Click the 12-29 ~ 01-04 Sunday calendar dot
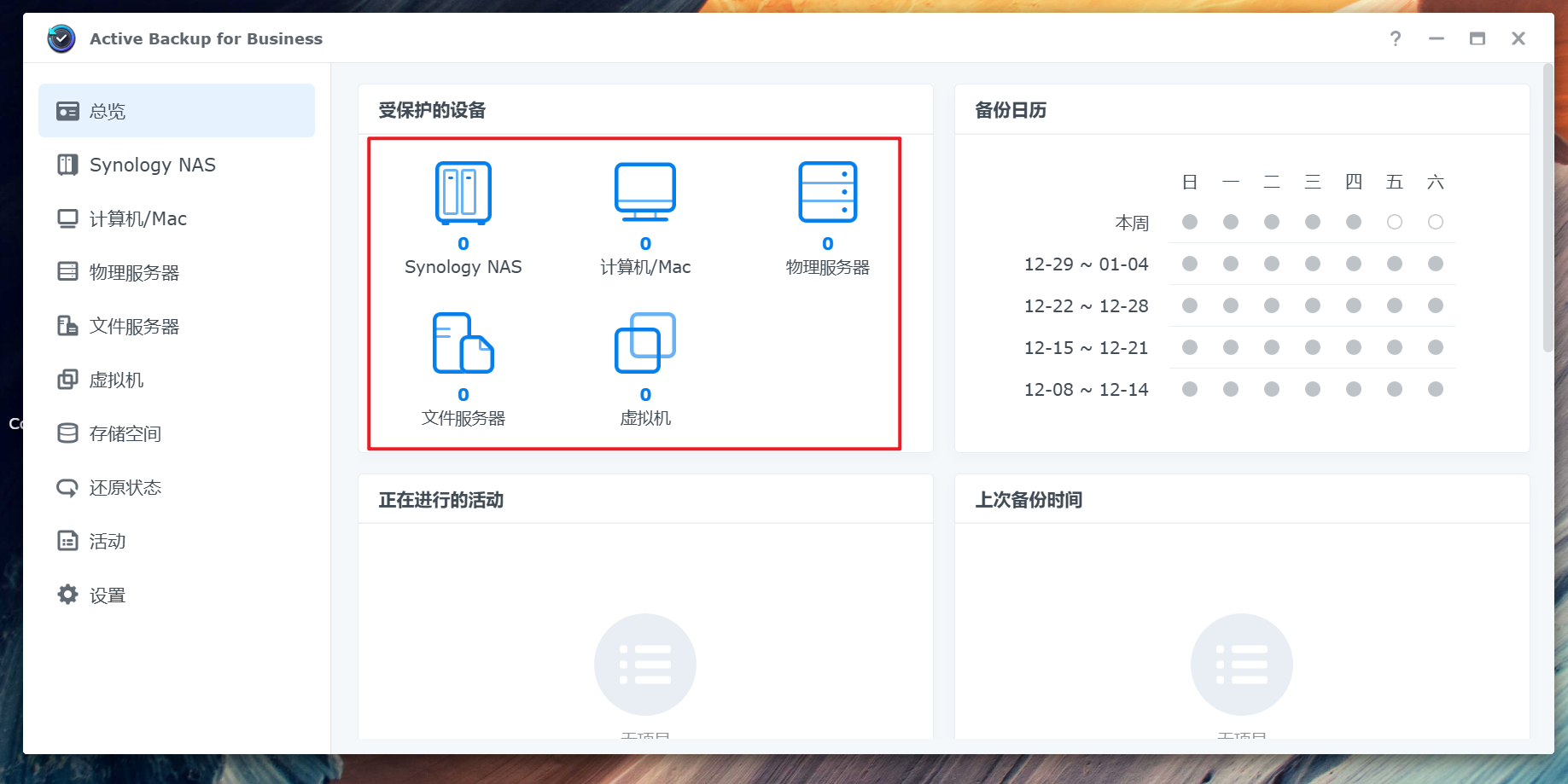The width and height of the screenshot is (1568, 784). click(x=1190, y=264)
